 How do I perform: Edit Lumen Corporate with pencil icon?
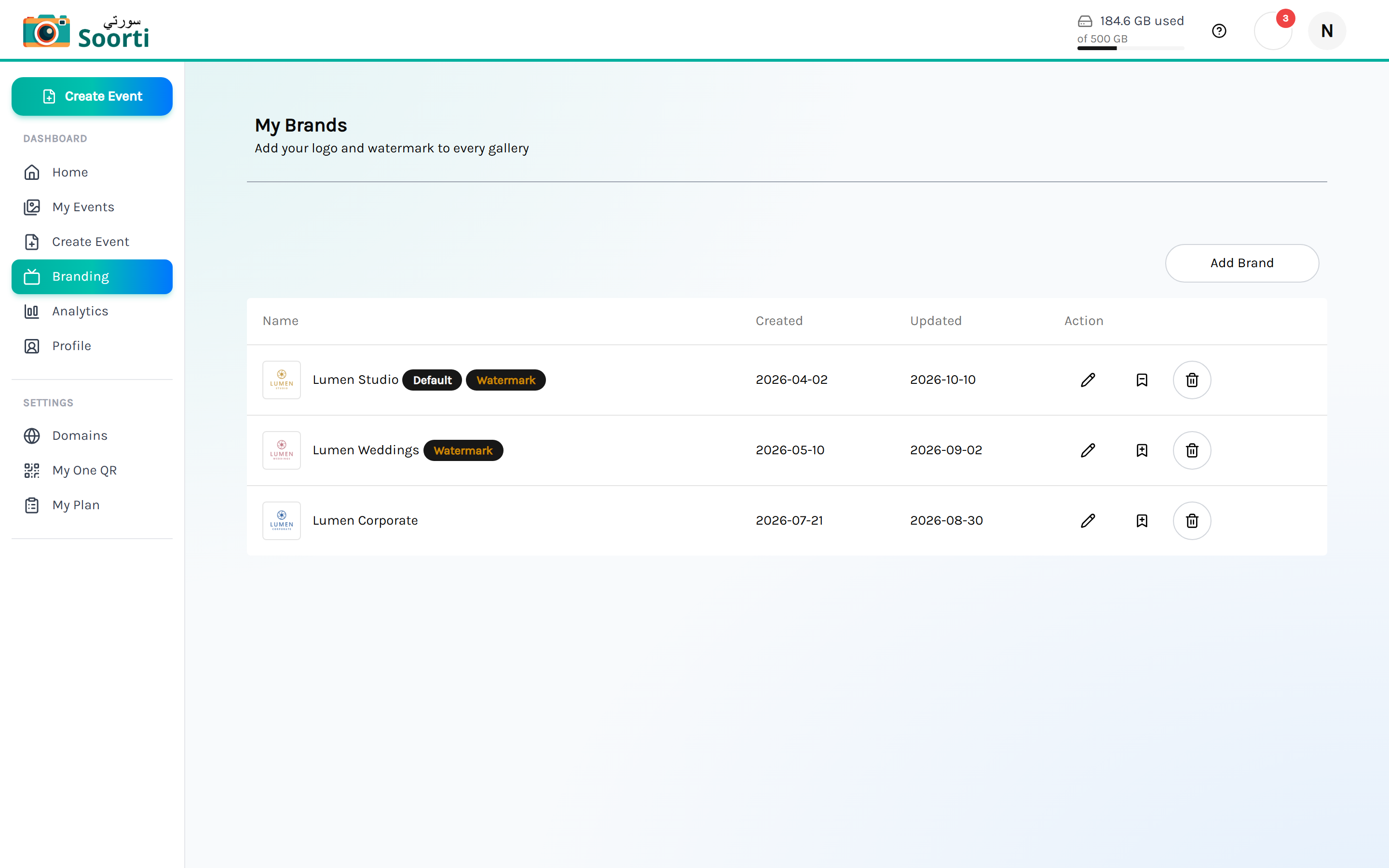click(x=1088, y=521)
